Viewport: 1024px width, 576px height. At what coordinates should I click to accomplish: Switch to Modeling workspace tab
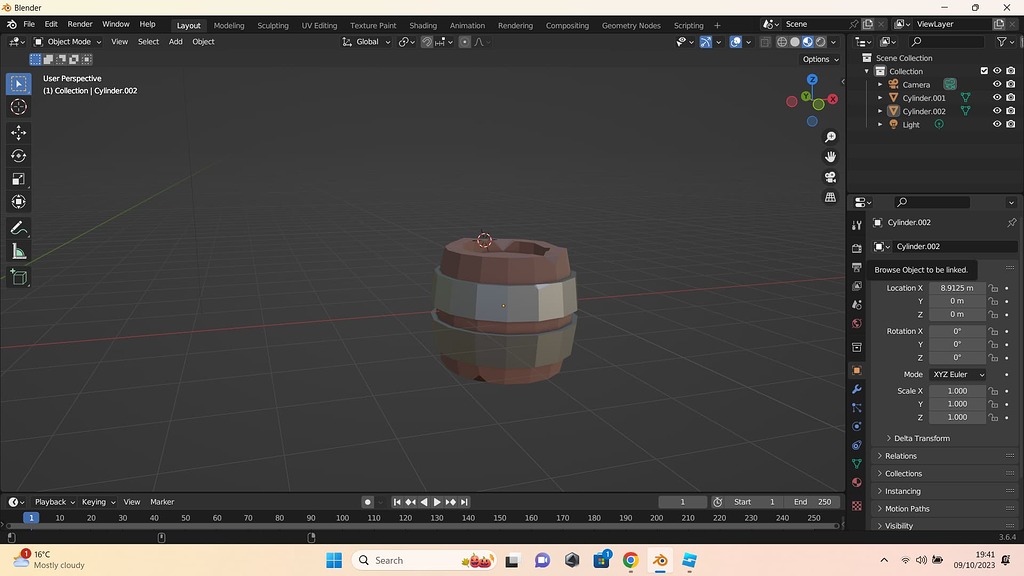click(x=229, y=25)
